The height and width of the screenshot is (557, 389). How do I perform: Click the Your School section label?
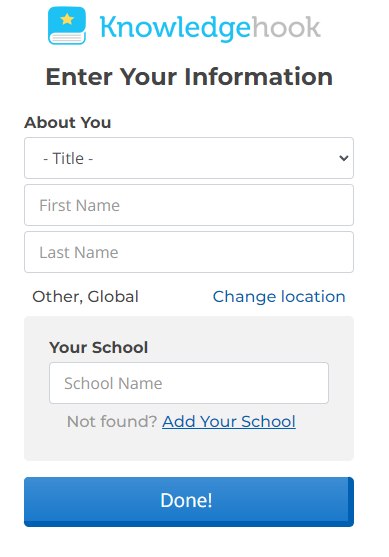click(x=98, y=347)
